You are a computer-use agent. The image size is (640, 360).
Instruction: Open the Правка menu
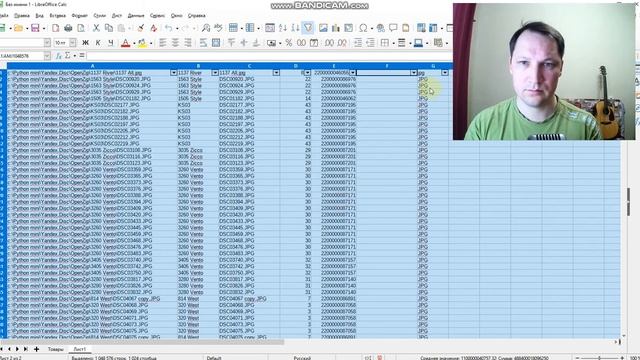point(22,16)
